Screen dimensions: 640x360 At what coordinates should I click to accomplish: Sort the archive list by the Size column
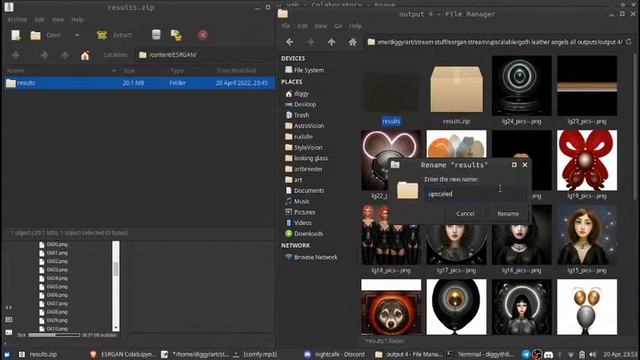[129, 71]
